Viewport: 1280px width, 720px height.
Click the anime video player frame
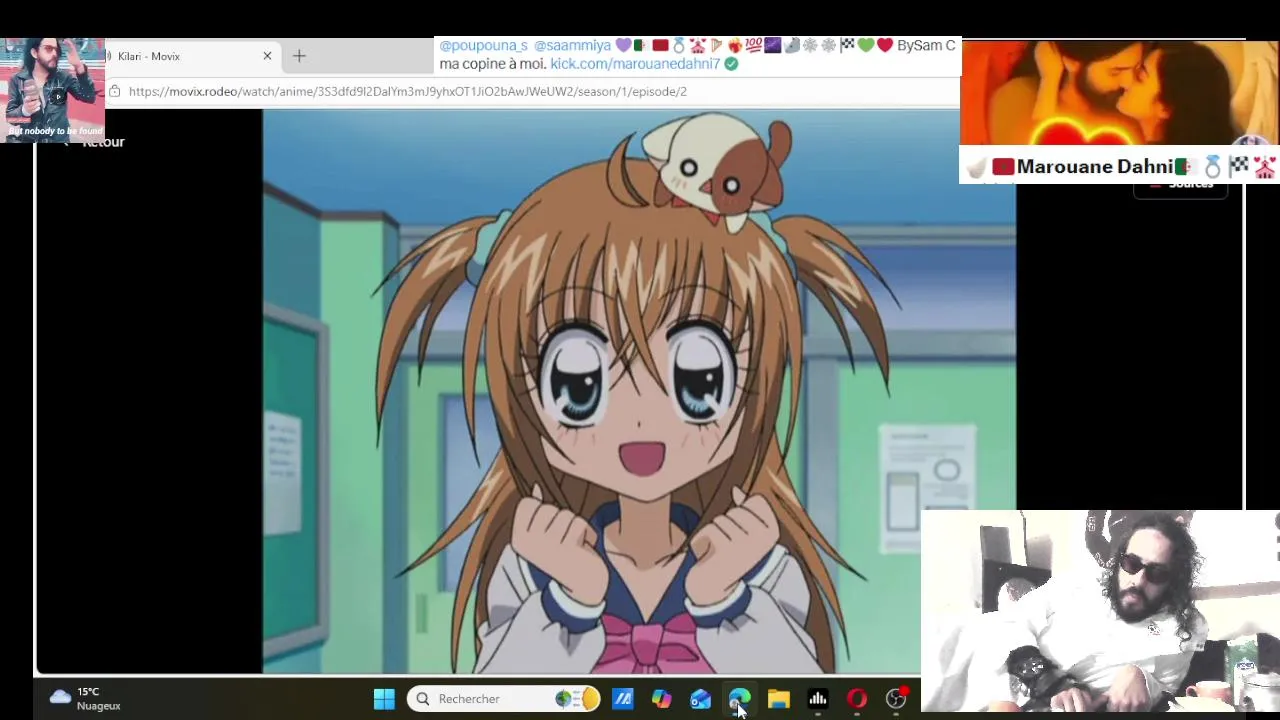[x=639, y=391]
